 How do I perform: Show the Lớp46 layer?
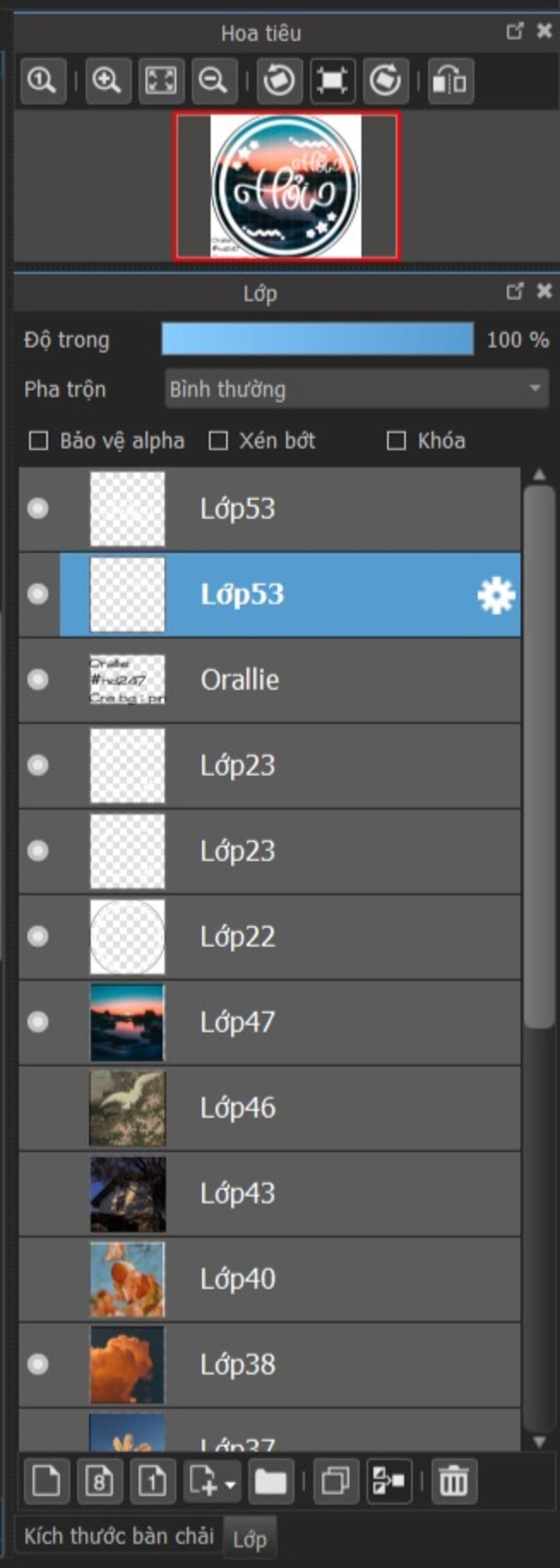click(38, 1108)
